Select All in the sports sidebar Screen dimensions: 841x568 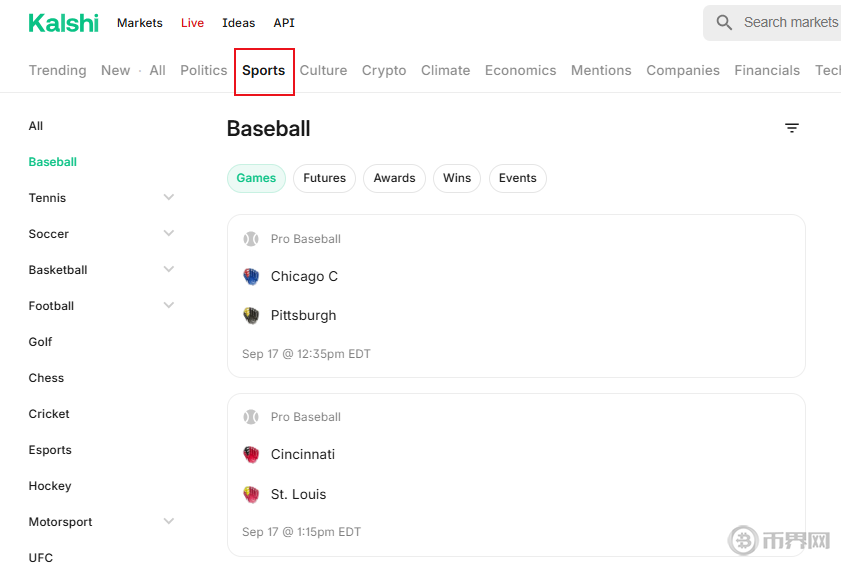point(35,126)
